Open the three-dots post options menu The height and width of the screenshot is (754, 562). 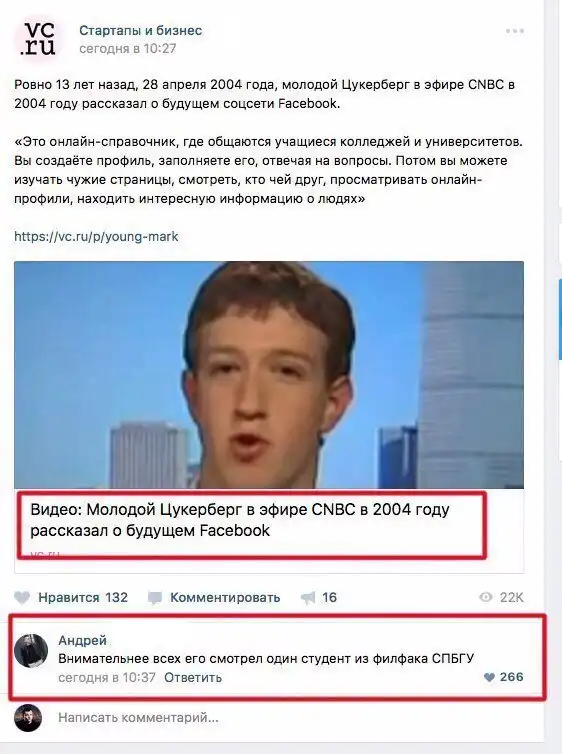[514, 31]
